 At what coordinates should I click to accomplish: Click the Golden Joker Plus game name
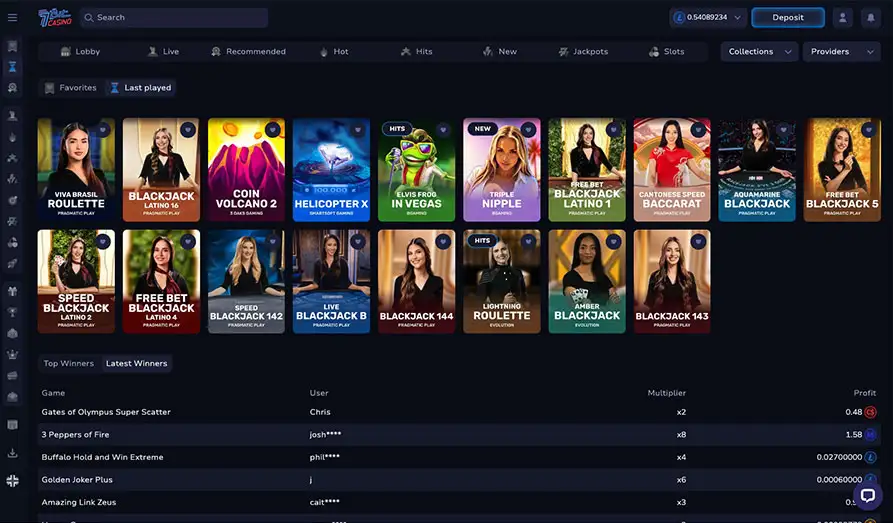click(77, 480)
